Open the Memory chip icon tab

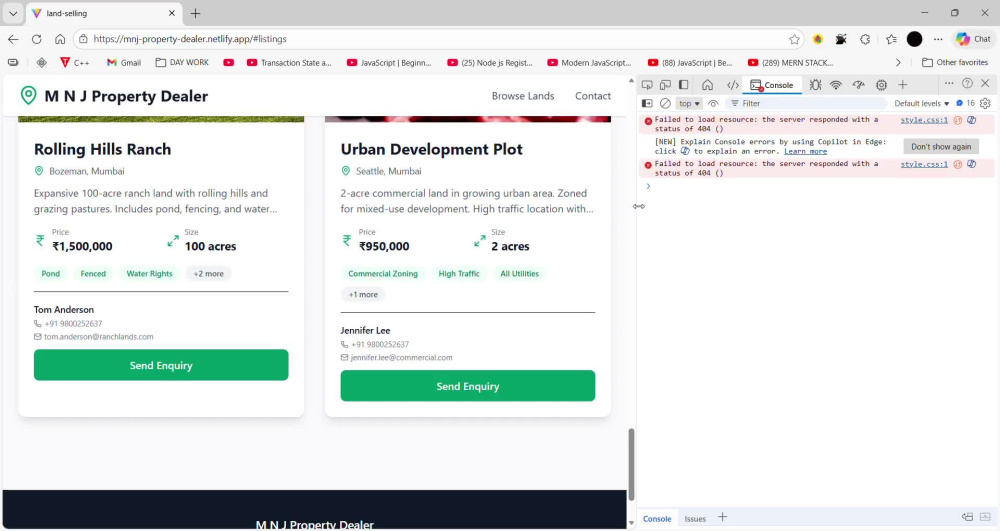(881, 85)
